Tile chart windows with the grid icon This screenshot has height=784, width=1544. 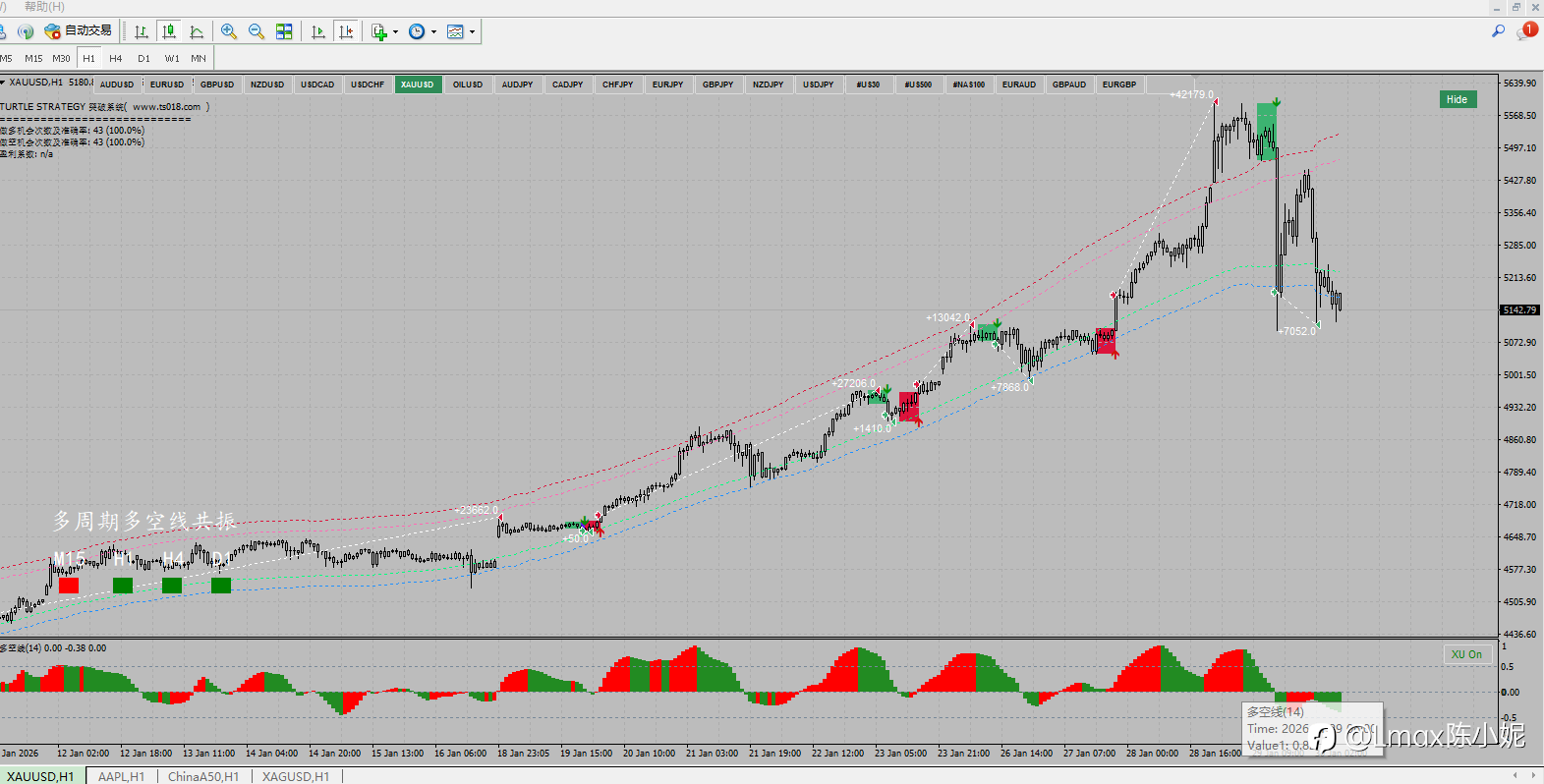pos(284,31)
